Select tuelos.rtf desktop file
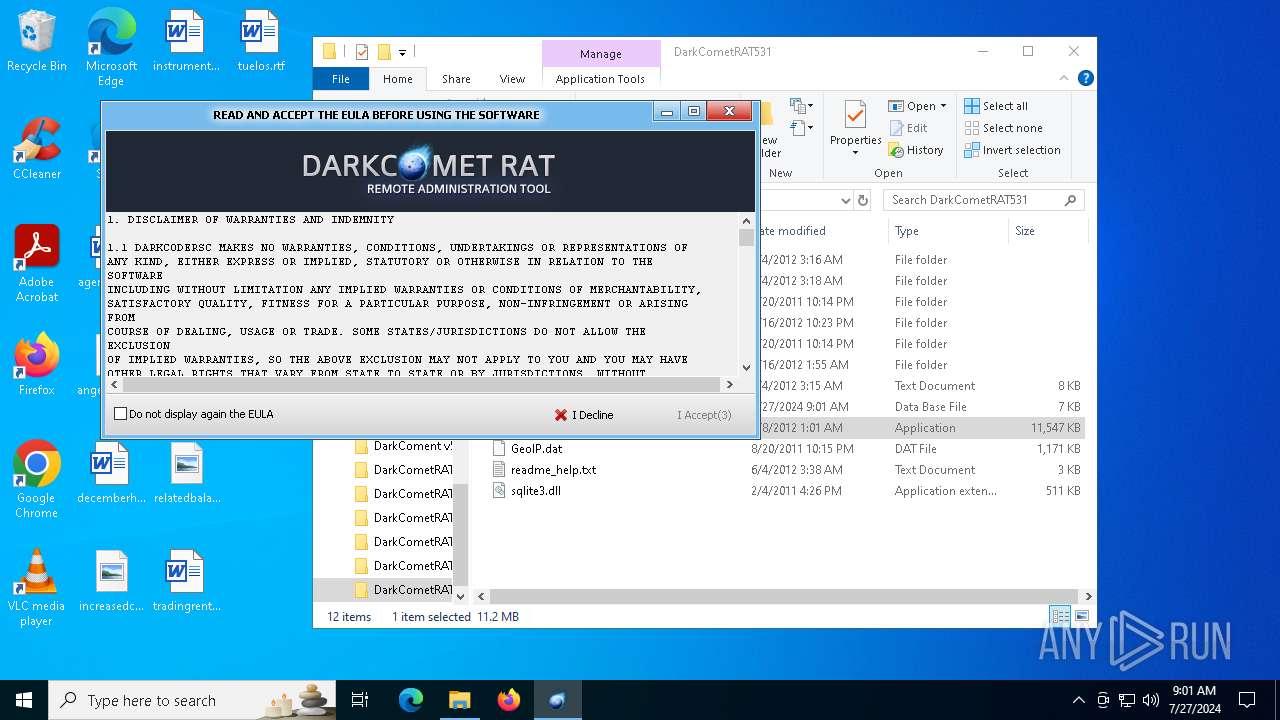Image resolution: width=1280 pixels, height=720 pixels. click(x=261, y=41)
